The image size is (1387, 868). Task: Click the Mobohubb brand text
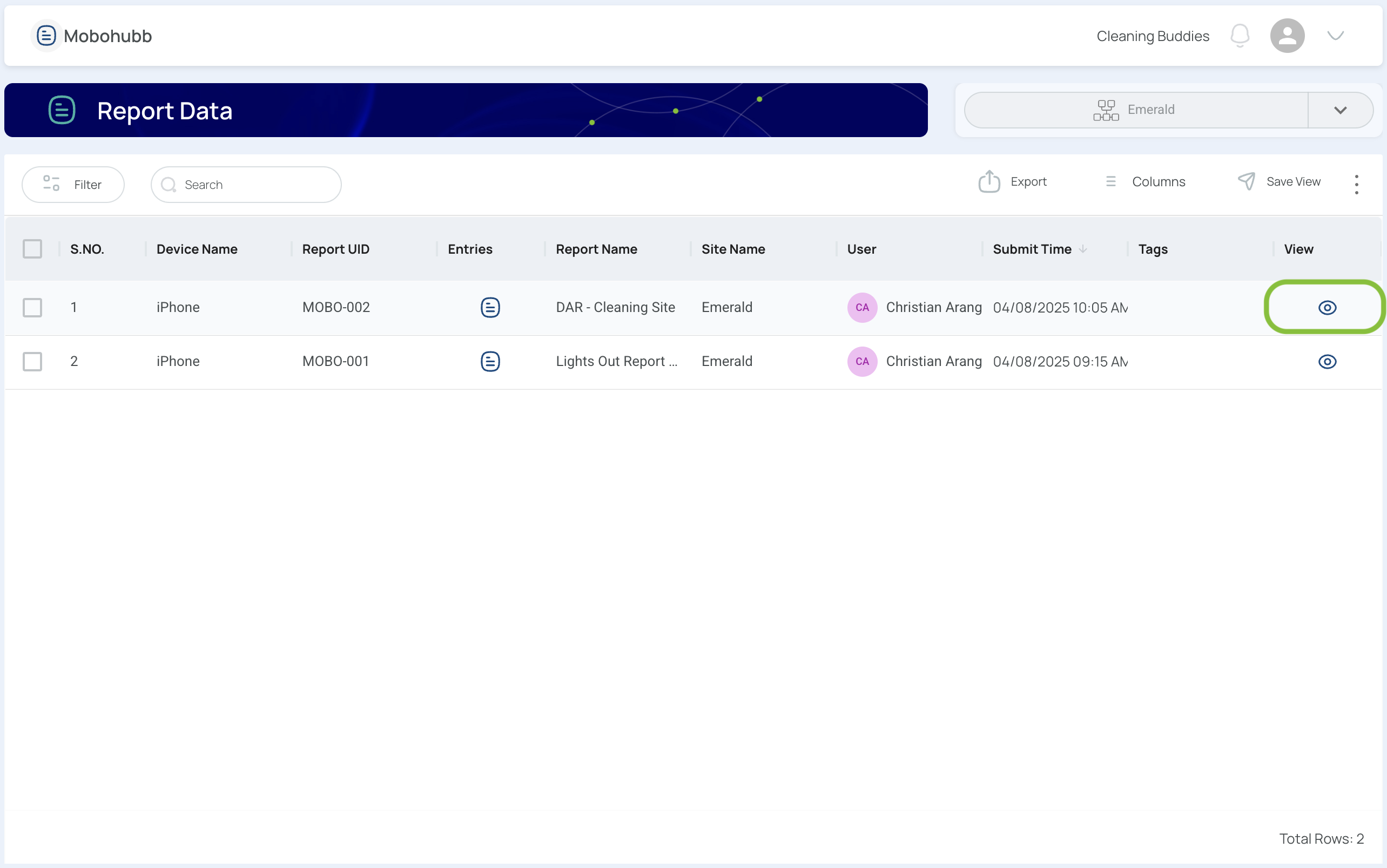point(108,36)
